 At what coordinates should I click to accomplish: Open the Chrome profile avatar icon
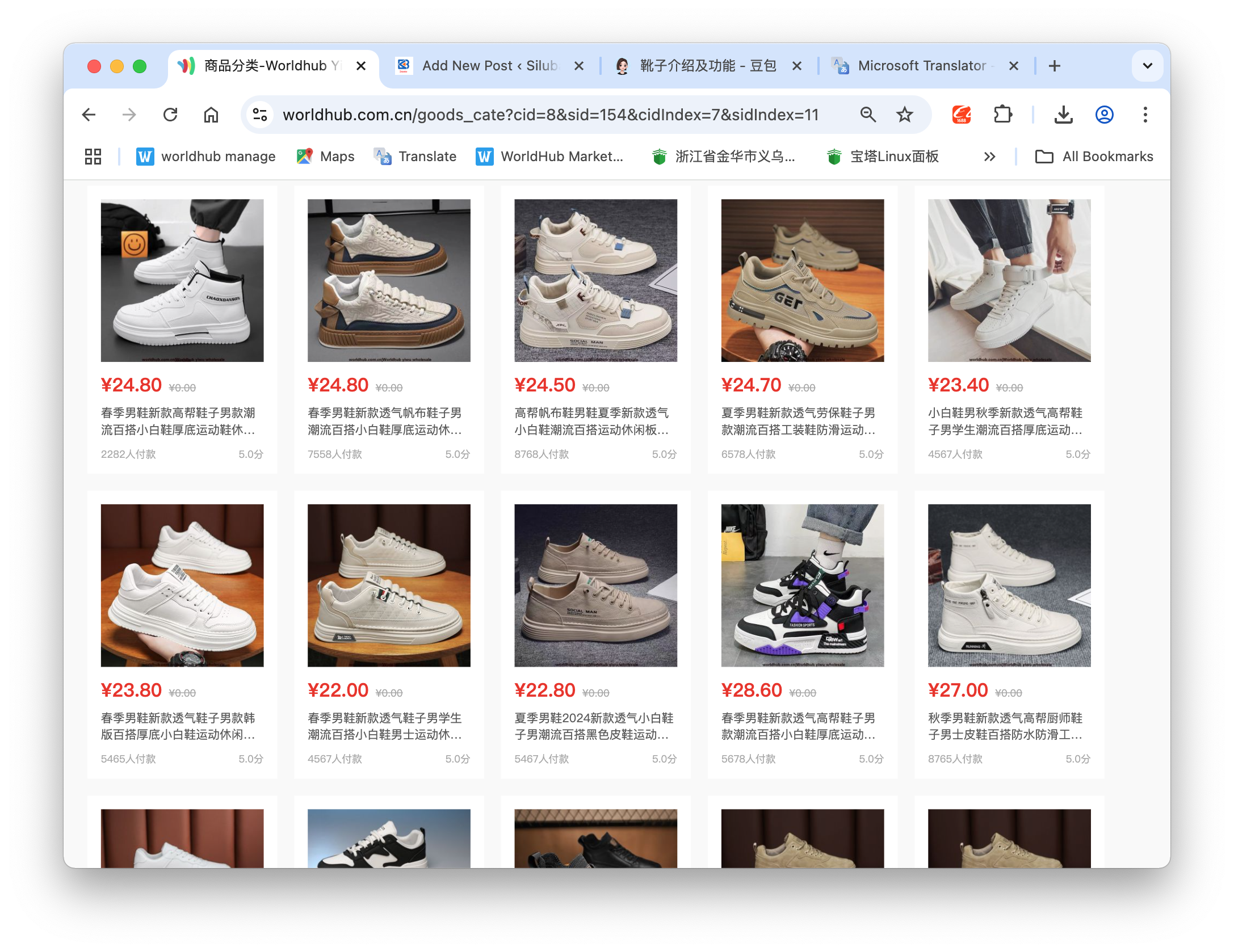[1104, 115]
